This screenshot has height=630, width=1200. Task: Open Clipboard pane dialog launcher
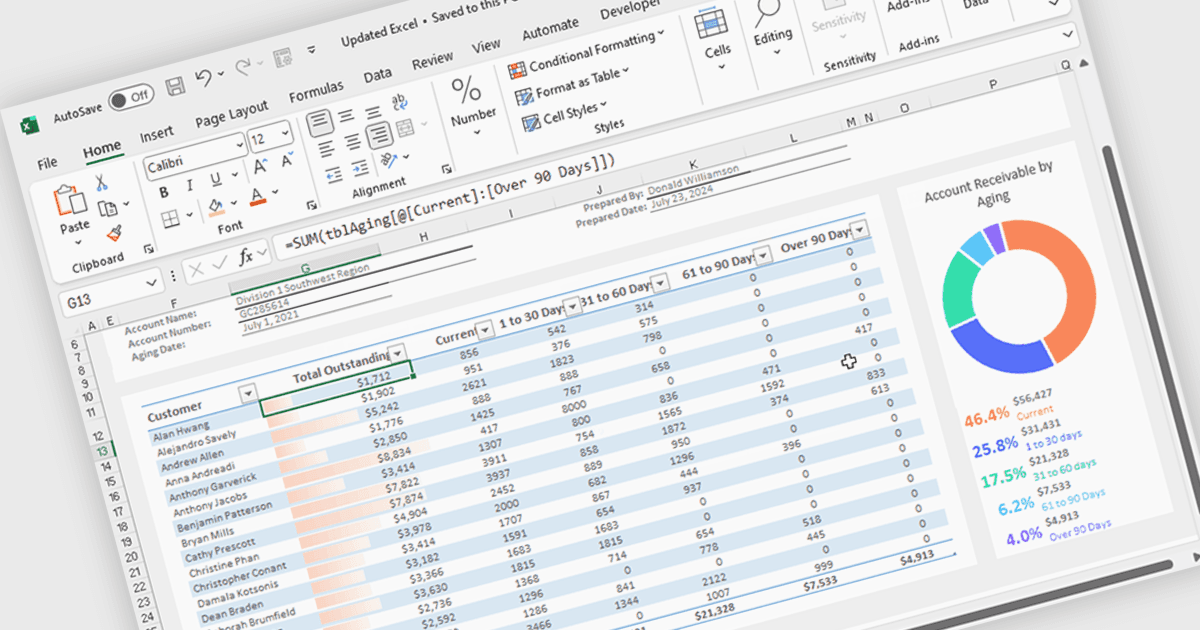pos(150,249)
